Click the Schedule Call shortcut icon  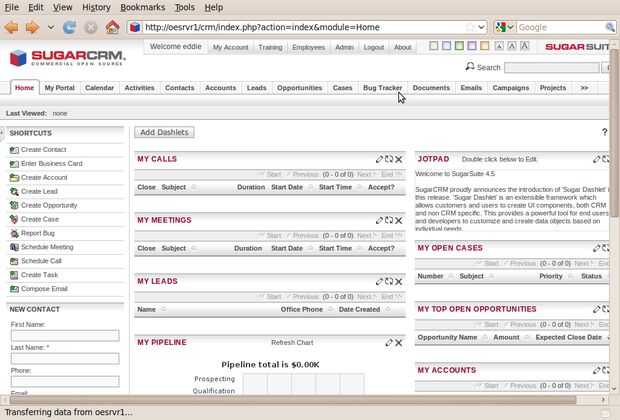coord(14,261)
